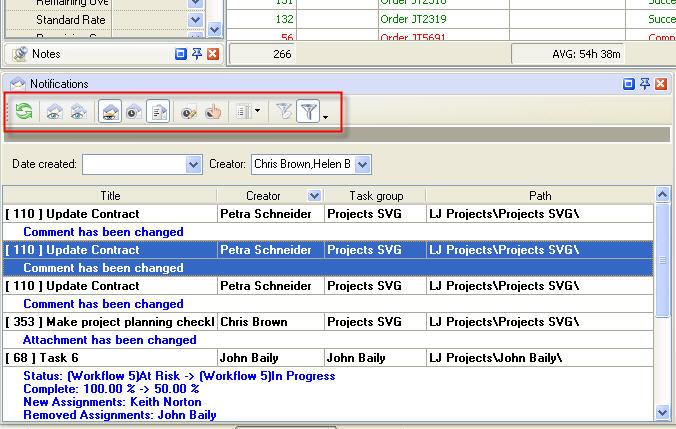
Task: Click the pointing hand icon in toolbar
Action: click(213, 112)
